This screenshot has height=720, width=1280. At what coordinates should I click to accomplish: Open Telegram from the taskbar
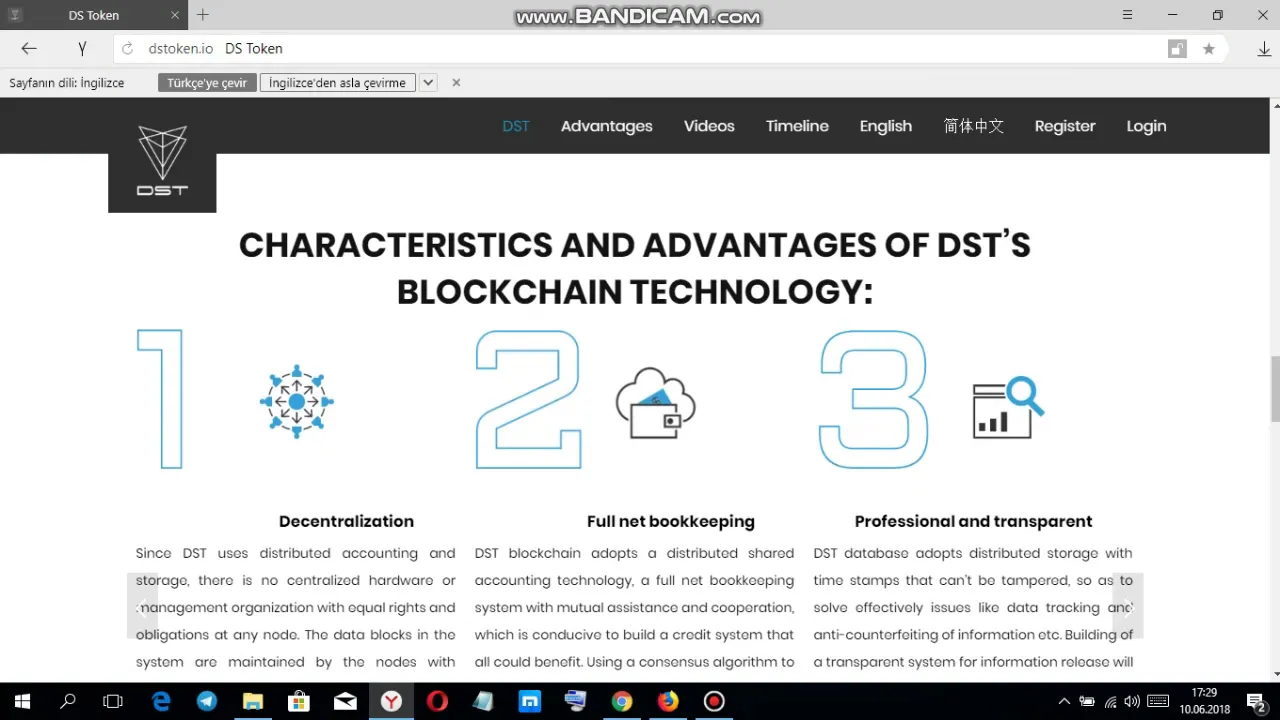(x=207, y=701)
